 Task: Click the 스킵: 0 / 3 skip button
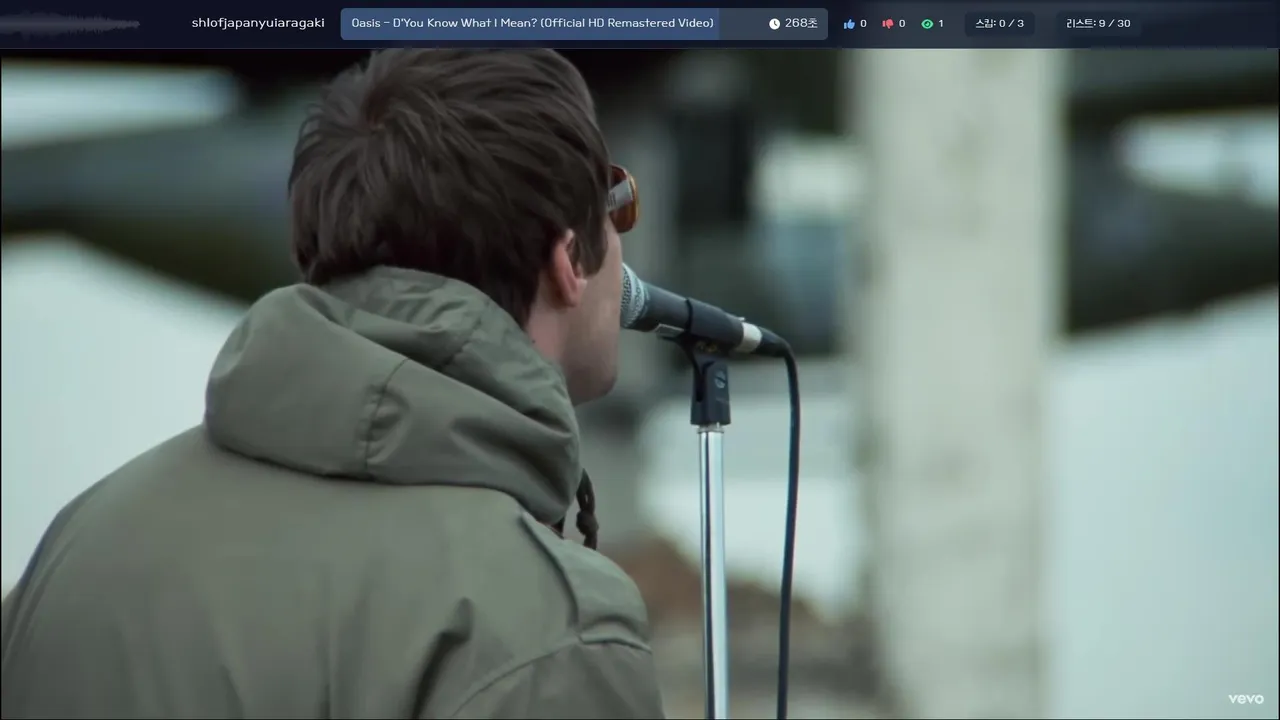tap(1000, 24)
